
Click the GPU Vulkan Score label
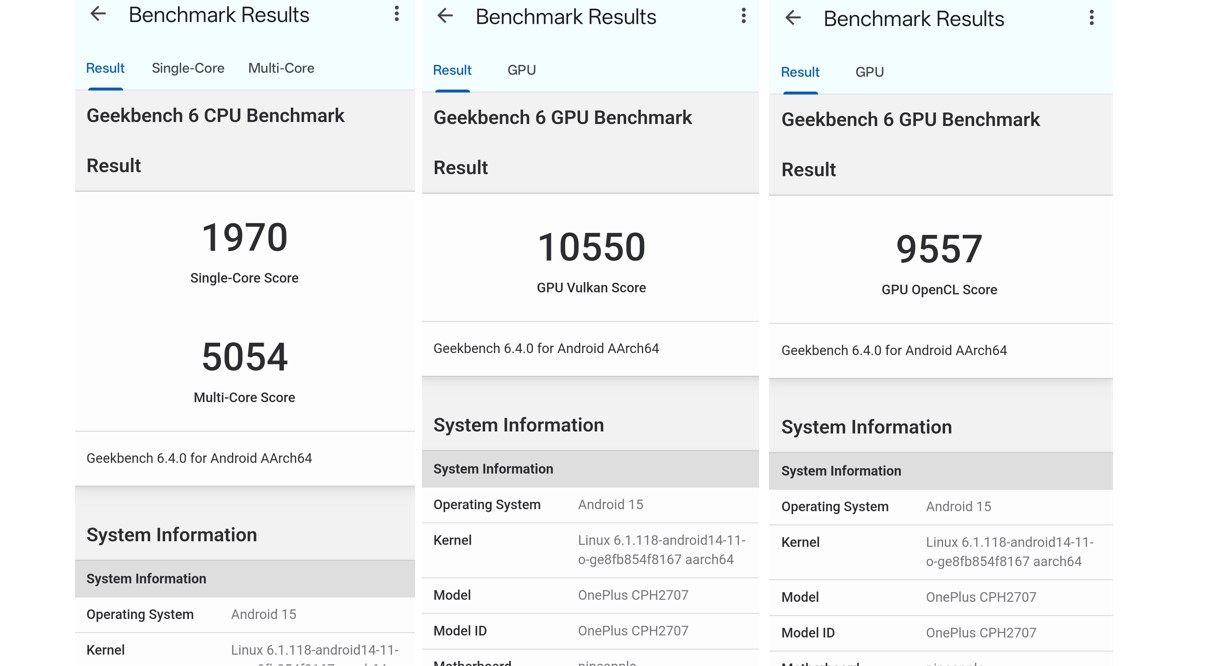pos(591,288)
